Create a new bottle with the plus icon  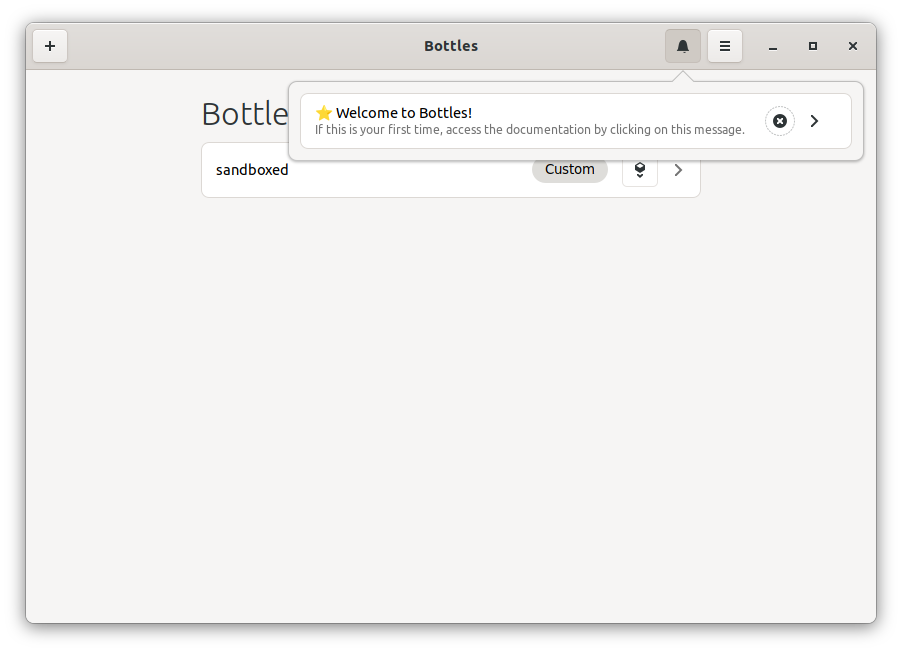click(50, 45)
